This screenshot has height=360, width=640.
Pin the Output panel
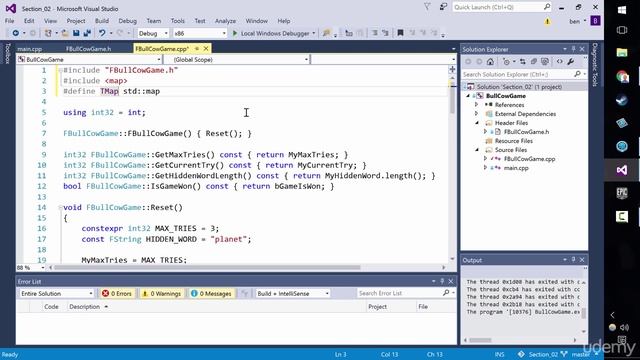(x=573, y=260)
